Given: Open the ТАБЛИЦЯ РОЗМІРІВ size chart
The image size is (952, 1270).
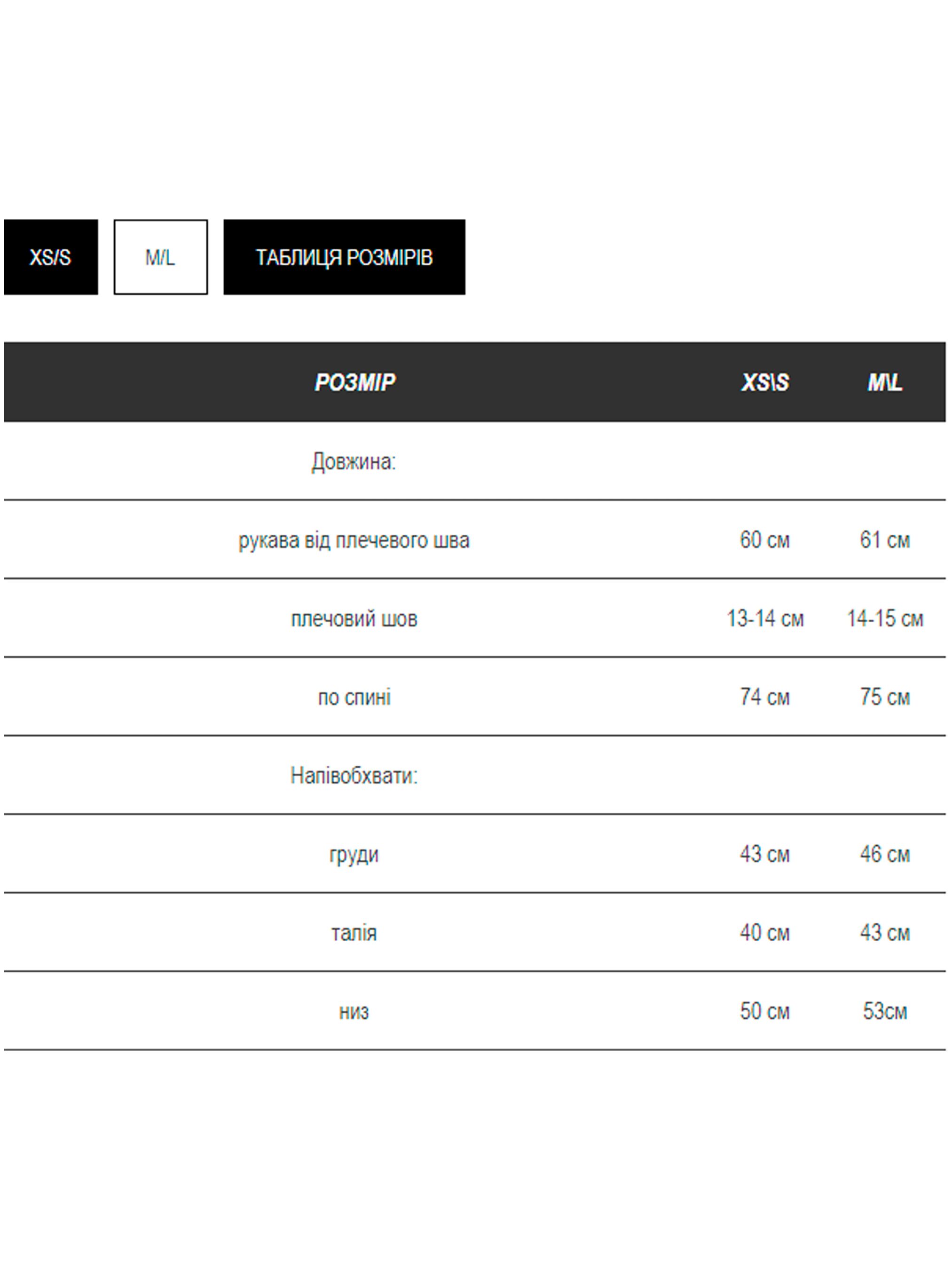Looking at the screenshot, I should click(x=344, y=257).
